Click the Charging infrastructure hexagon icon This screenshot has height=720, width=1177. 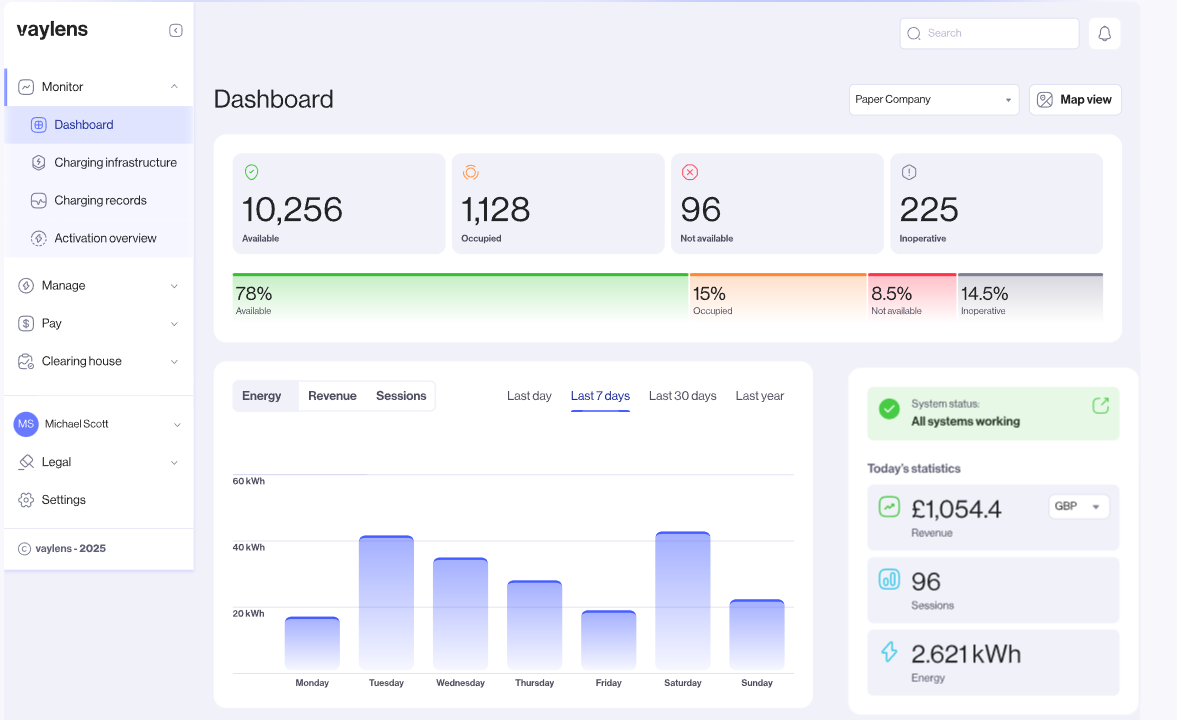pyautogui.click(x=38, y=162)
